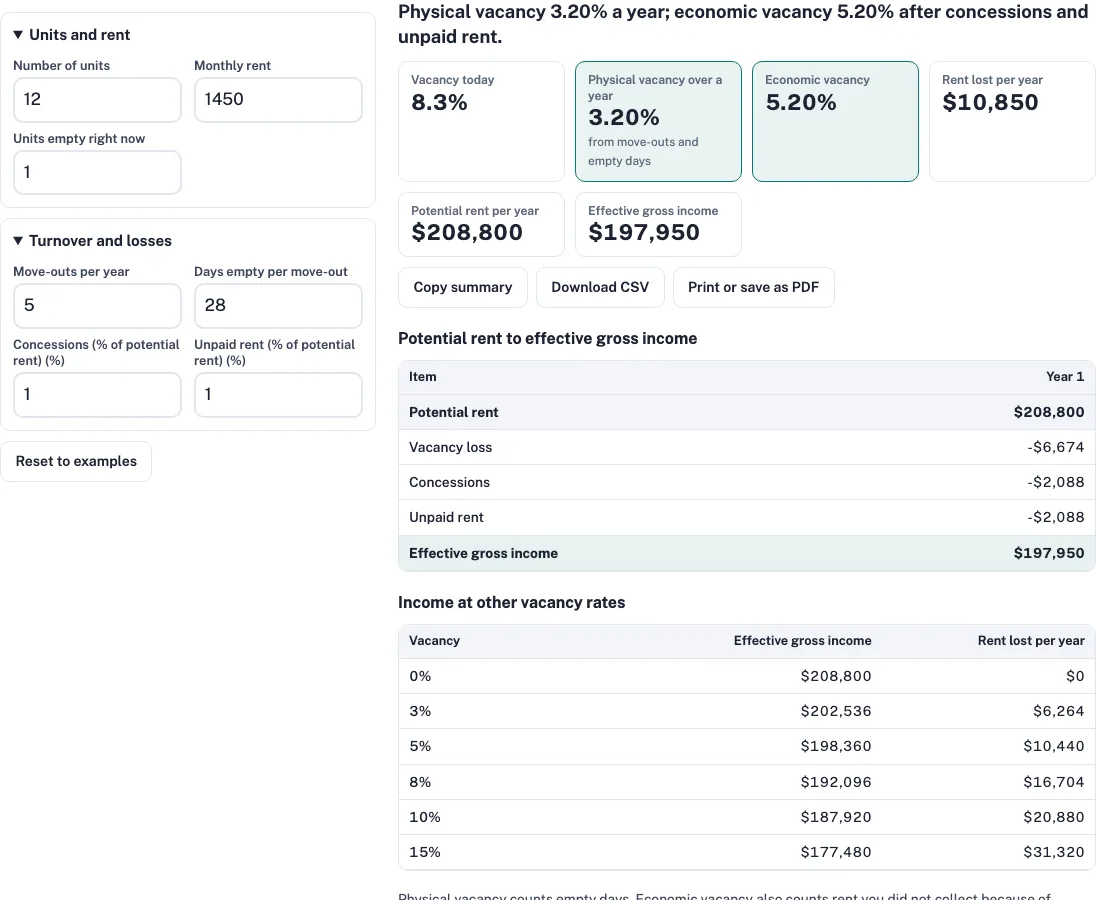Edit the Monthly rent field
Image resolution: width=1096 pixels, height=900 pixels.
(278, 100)
